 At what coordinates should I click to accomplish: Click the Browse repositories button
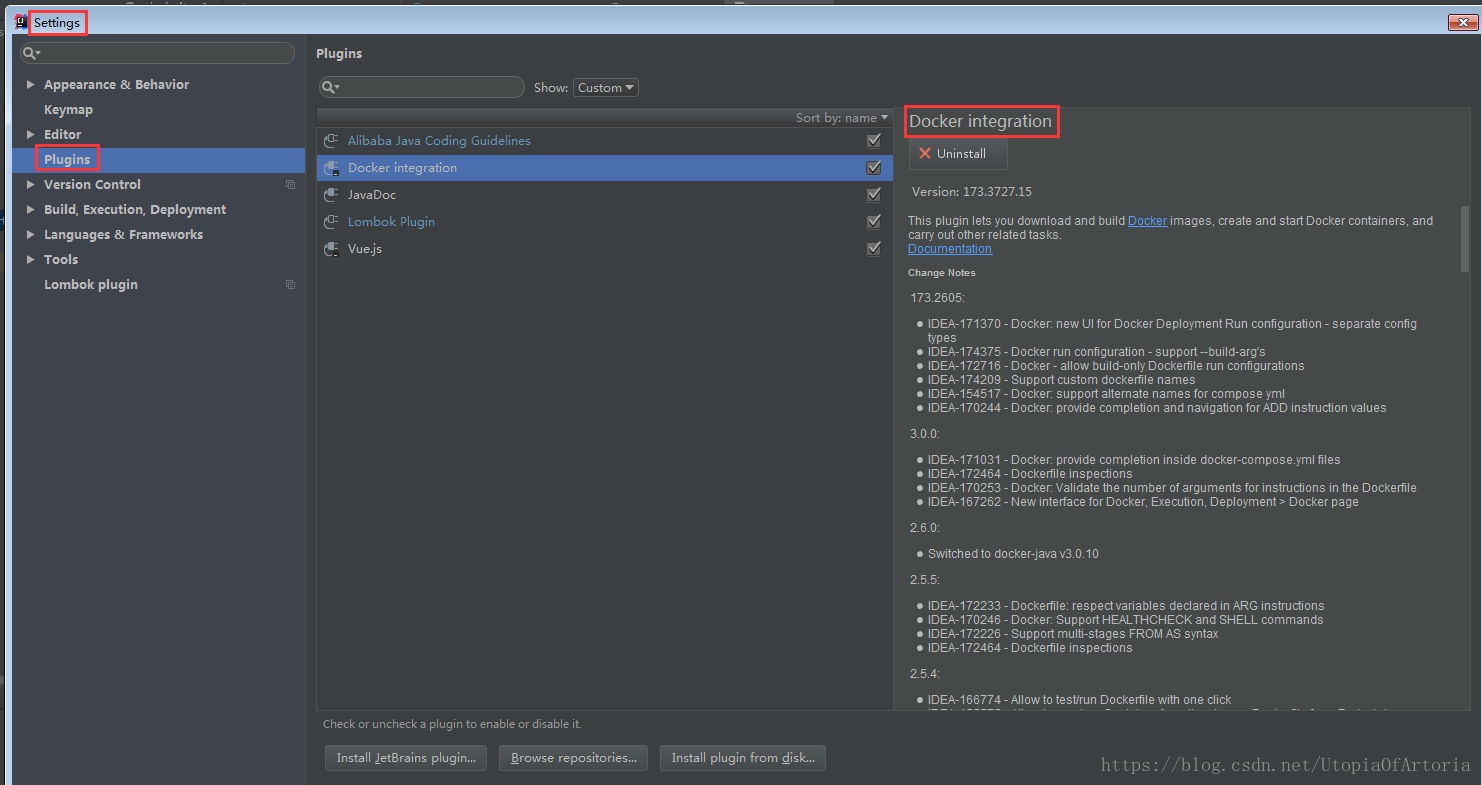point(574,758)
